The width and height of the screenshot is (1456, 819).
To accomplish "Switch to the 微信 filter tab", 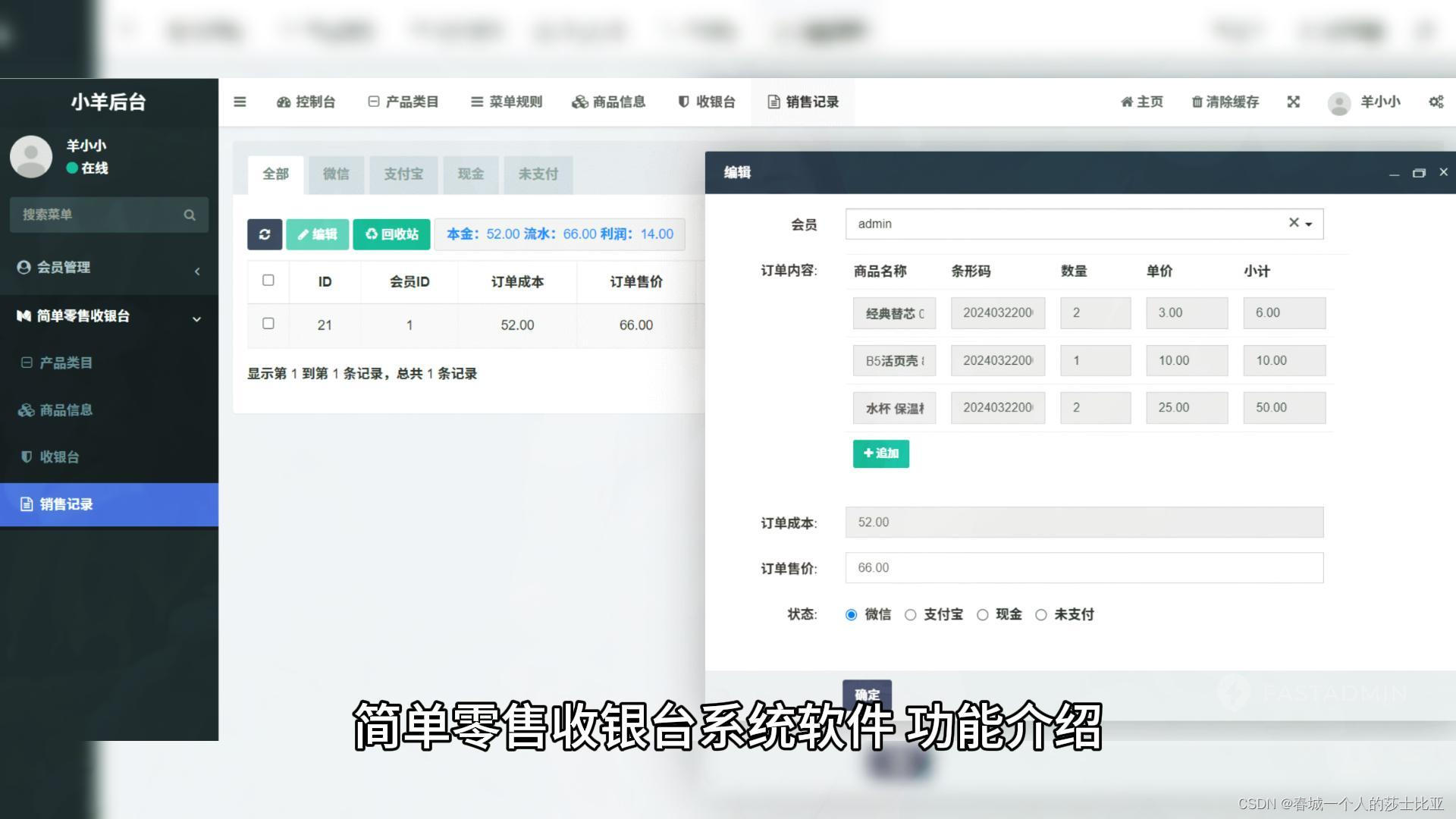I will point(336,174).
